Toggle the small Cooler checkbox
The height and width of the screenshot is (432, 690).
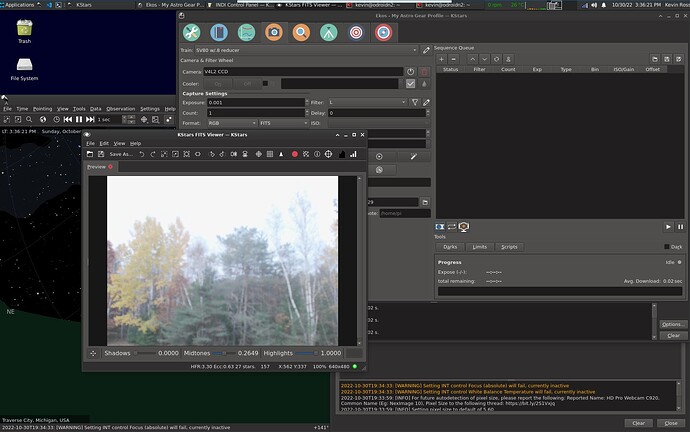pyautogui.click(x=265, y=83)
